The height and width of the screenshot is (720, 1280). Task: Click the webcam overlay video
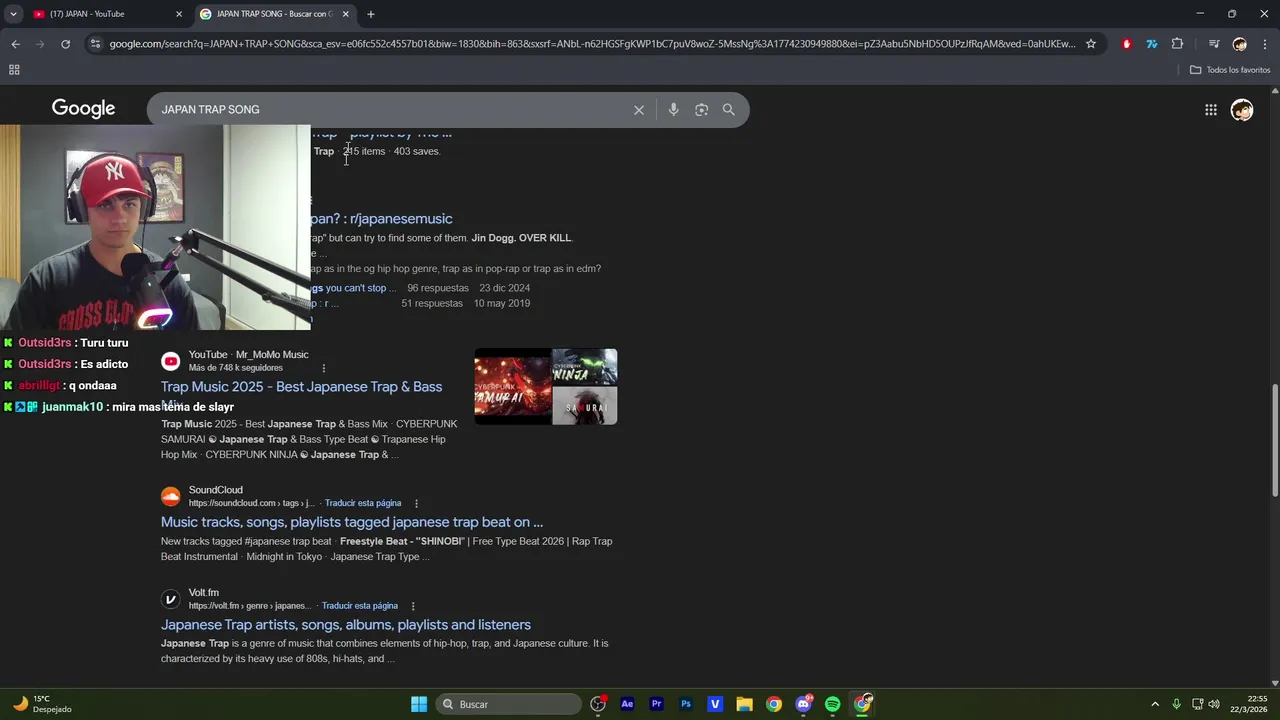pyautogui.click(x=155, y=227)
